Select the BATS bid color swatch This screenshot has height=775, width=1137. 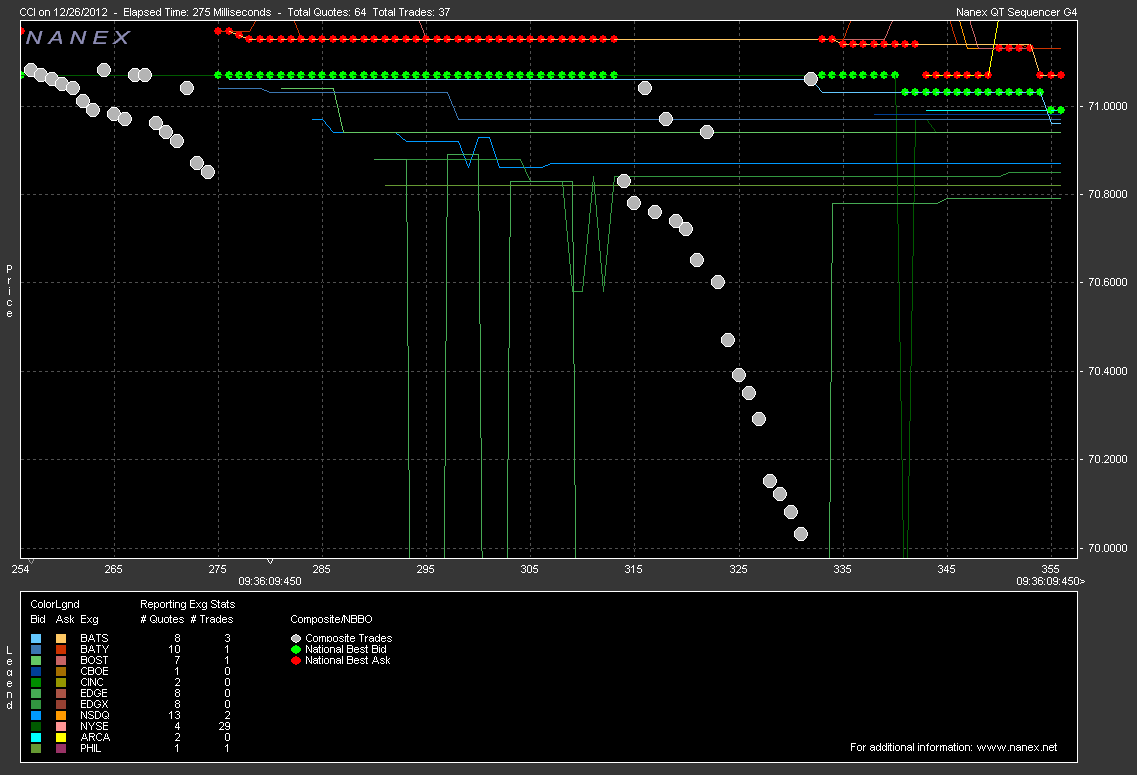pyautogui.click(x=36, y=639)
